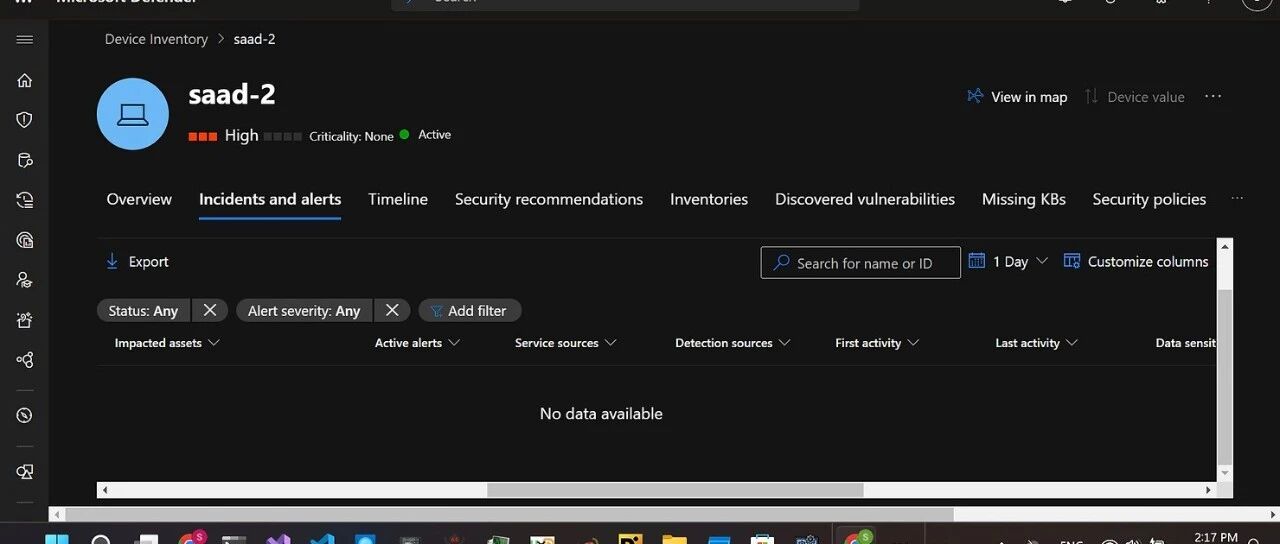Open threat intelligence fingerprint sidebar icon
1280x544 pixels.
[x=25, y=240]
